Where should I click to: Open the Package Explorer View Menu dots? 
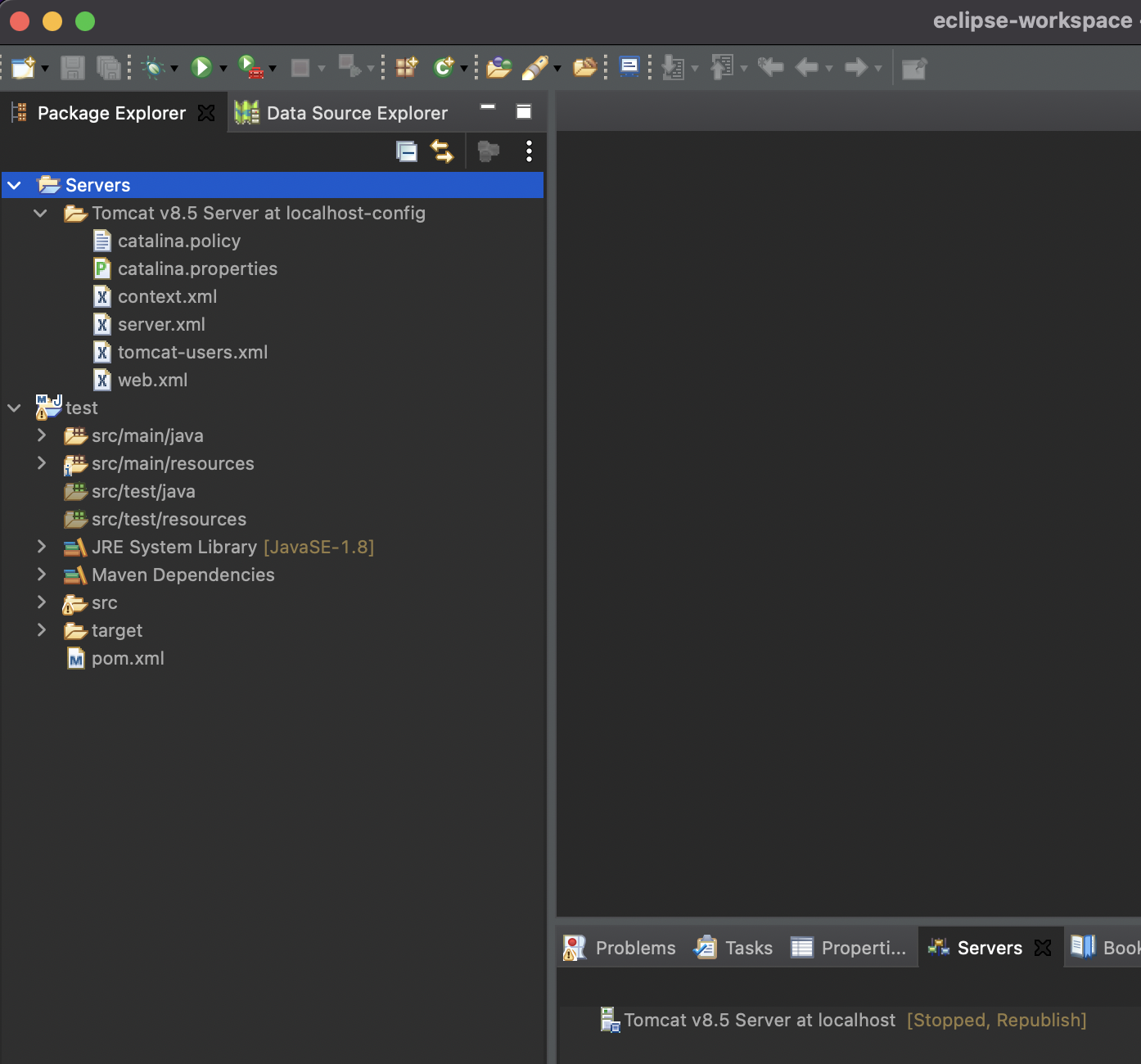point(529,151)
